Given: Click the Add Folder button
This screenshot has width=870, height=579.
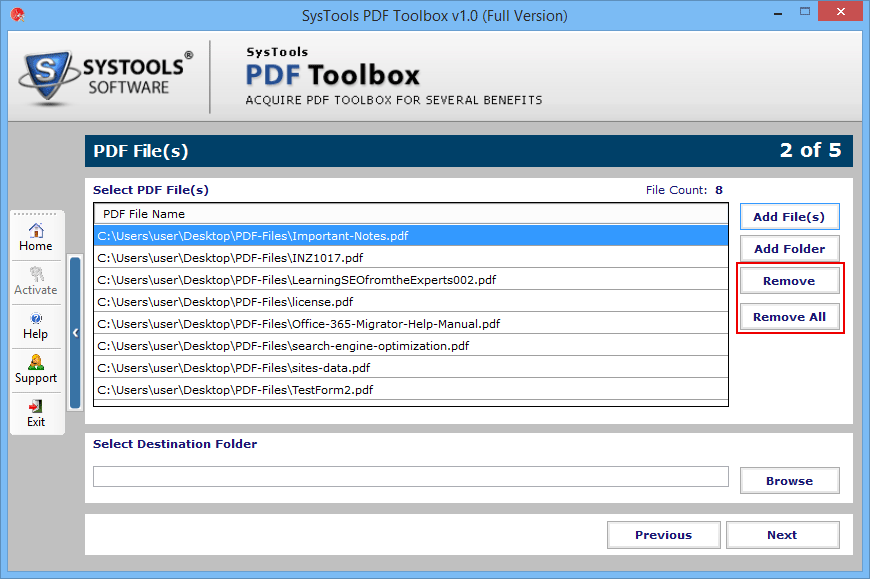Looking at the screenshot, I should [789, 249].
